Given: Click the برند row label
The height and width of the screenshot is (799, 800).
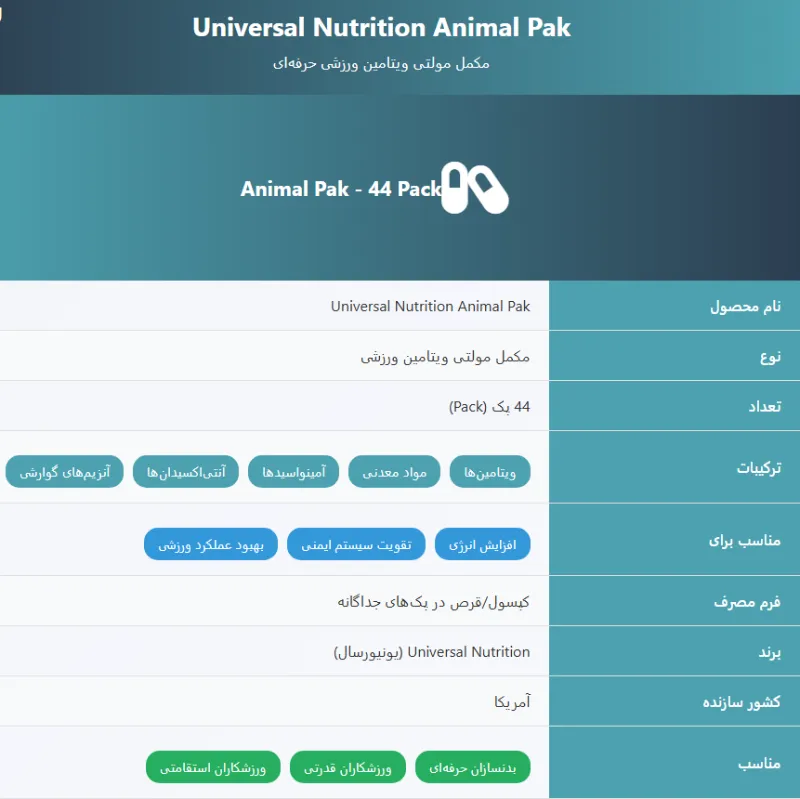Looking at the screenshot, I should coord(674,652).
